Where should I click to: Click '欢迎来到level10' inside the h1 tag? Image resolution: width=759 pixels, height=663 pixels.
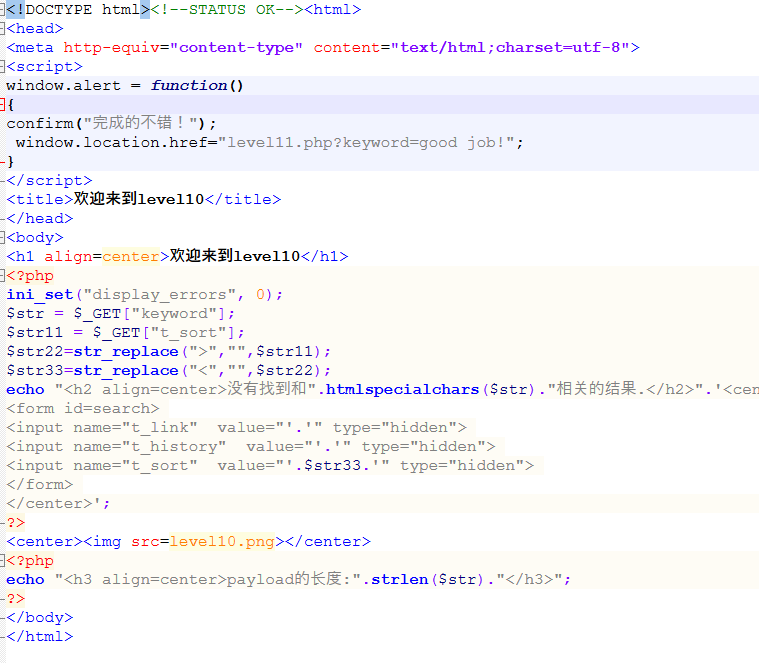click(235, 256)
